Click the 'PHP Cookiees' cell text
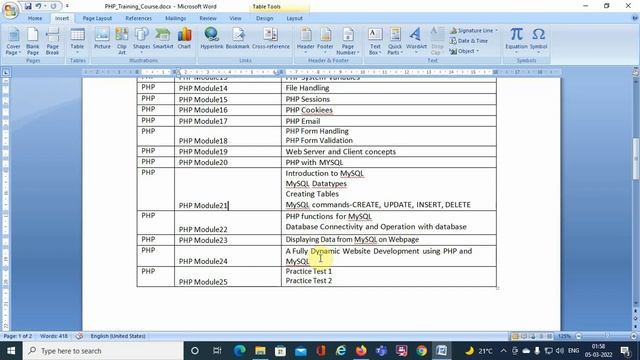The height and width of the screenshot is (360, 640). (309, 110)
